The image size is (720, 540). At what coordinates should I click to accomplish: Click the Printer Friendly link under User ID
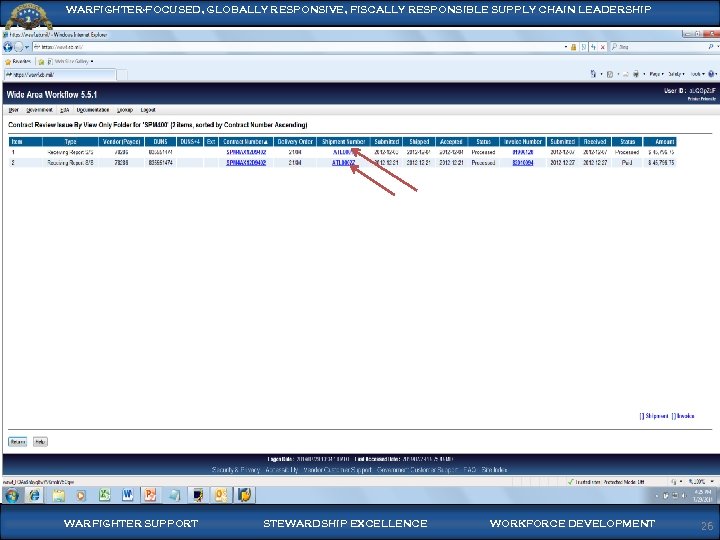(x=701, y=99)
